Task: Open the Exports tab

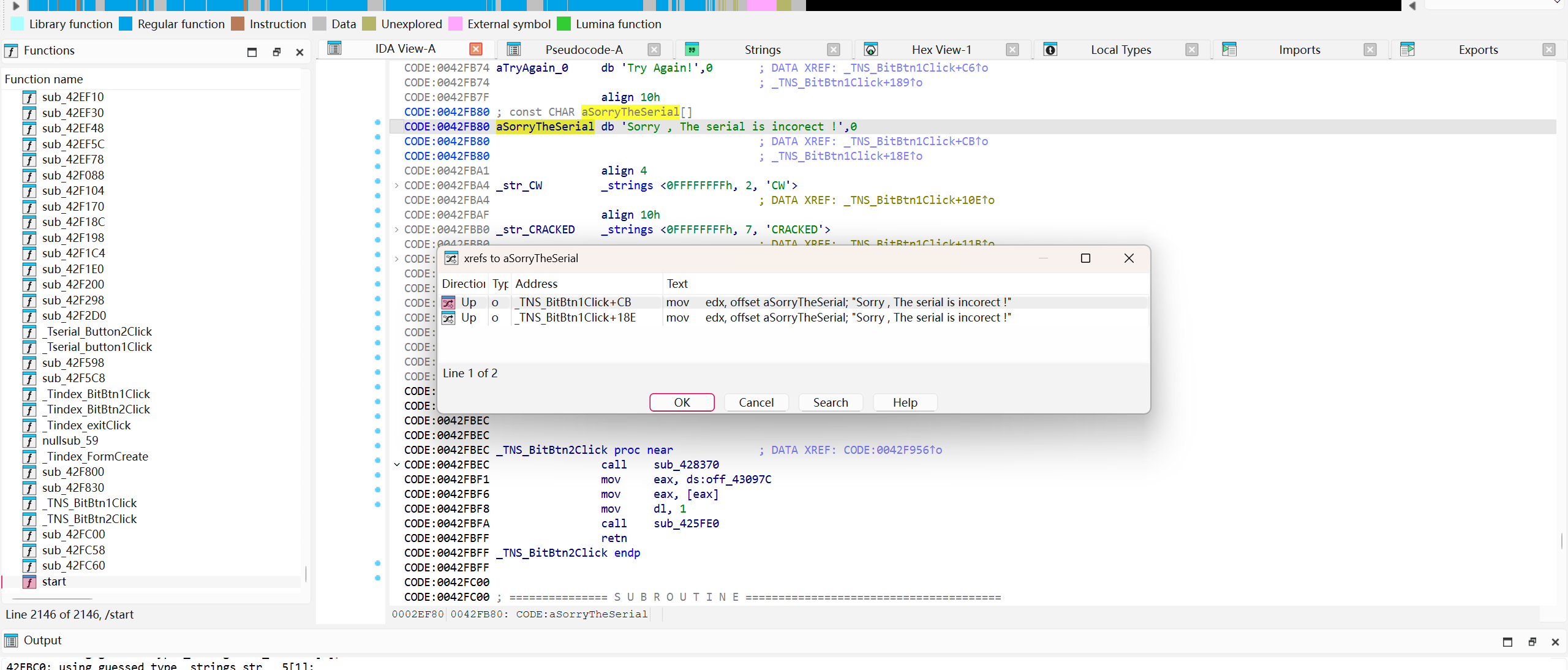Action: pyautogui.click(x=1478, y=50)
